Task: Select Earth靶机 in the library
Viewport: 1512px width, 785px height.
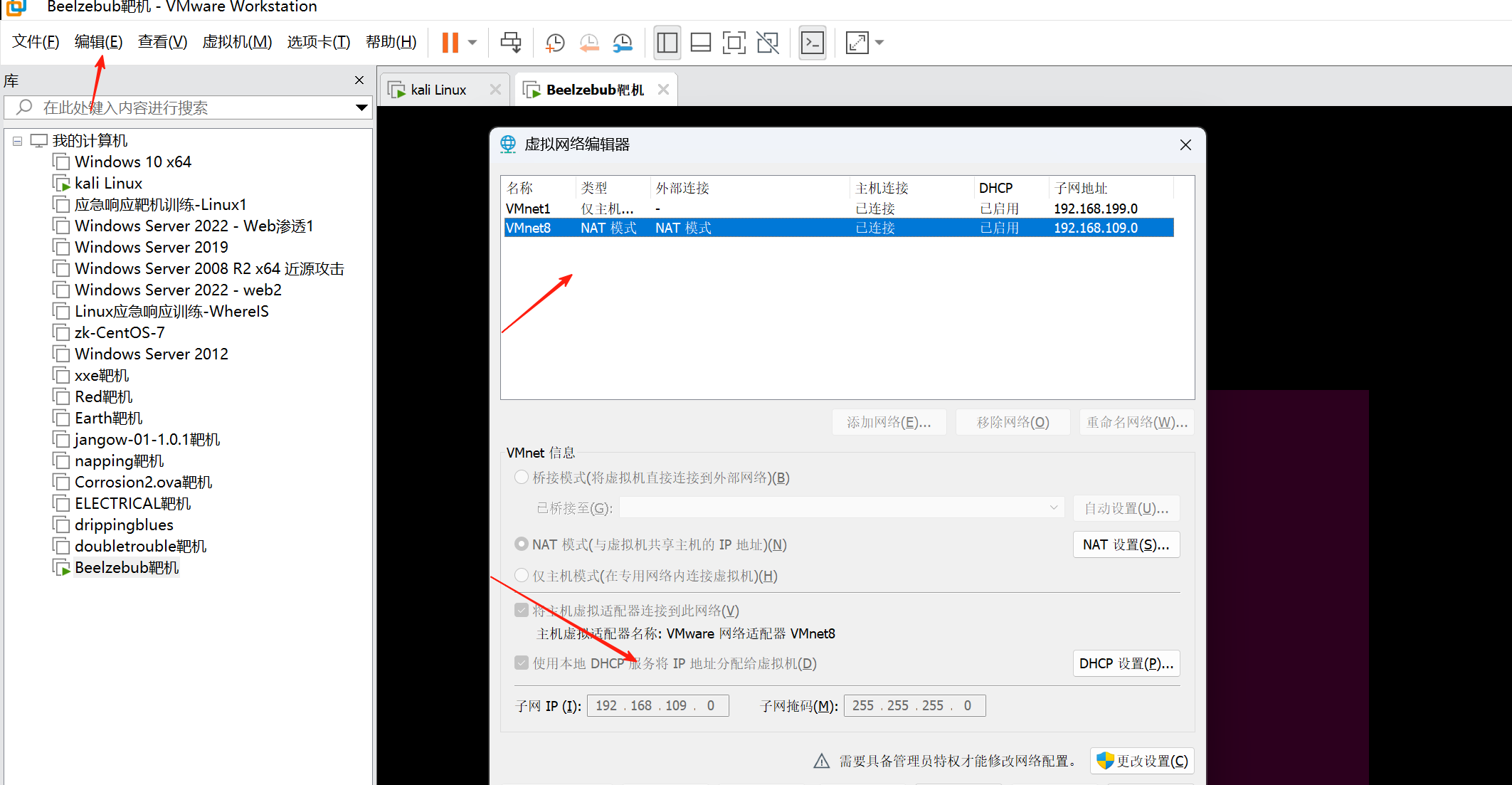Action: [x=108, y=418]
